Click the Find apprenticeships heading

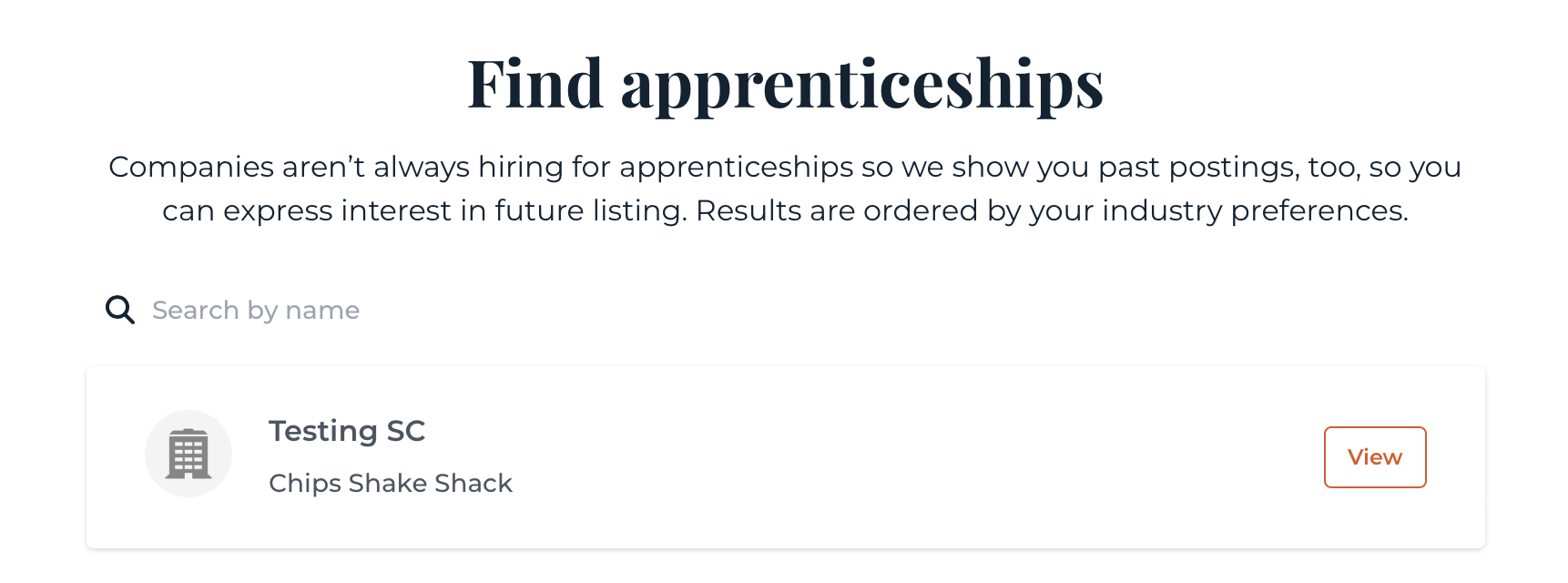tap(785, 84)
